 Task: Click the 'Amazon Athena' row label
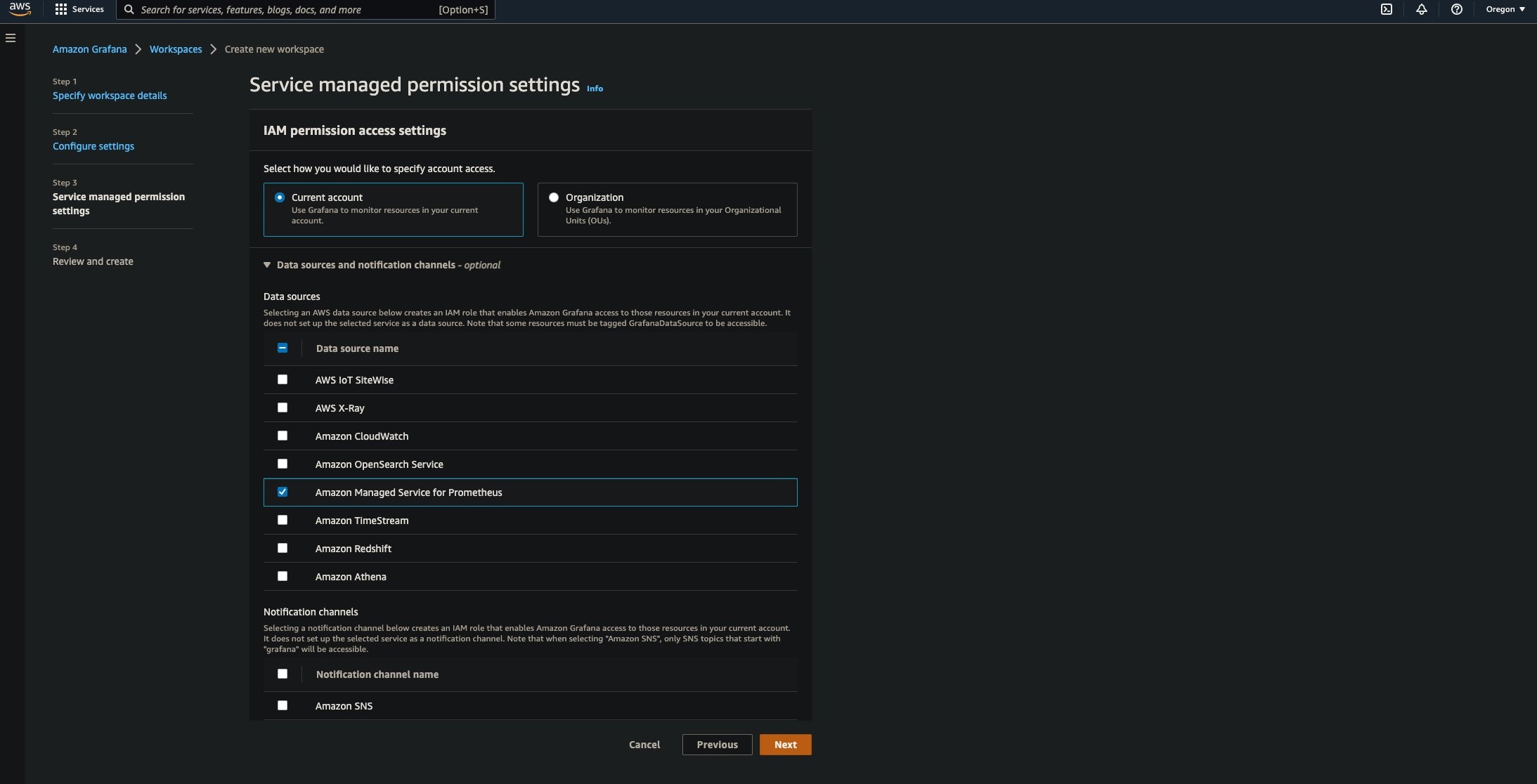(x=351, y=577)
